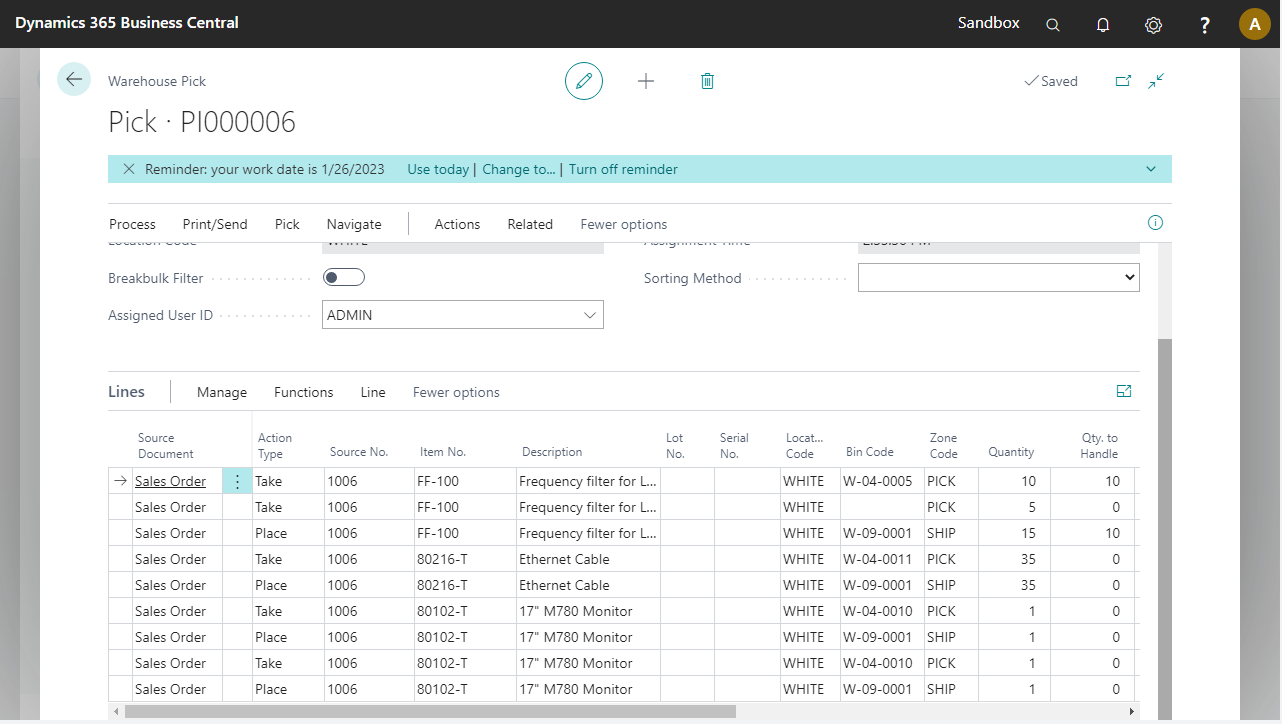The height and width of the screenshot is (724, 1282).
Task: Expand Lines part to full screen
Action: (x=1124, y=392)
